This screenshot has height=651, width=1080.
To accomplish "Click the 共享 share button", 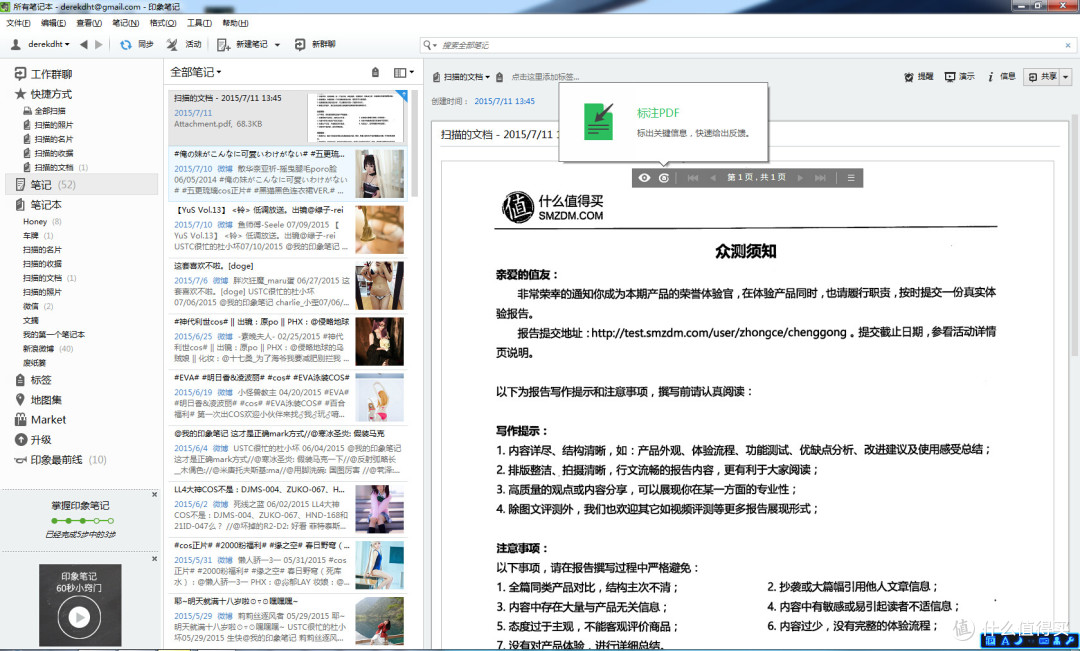I will coord(1042,77).
